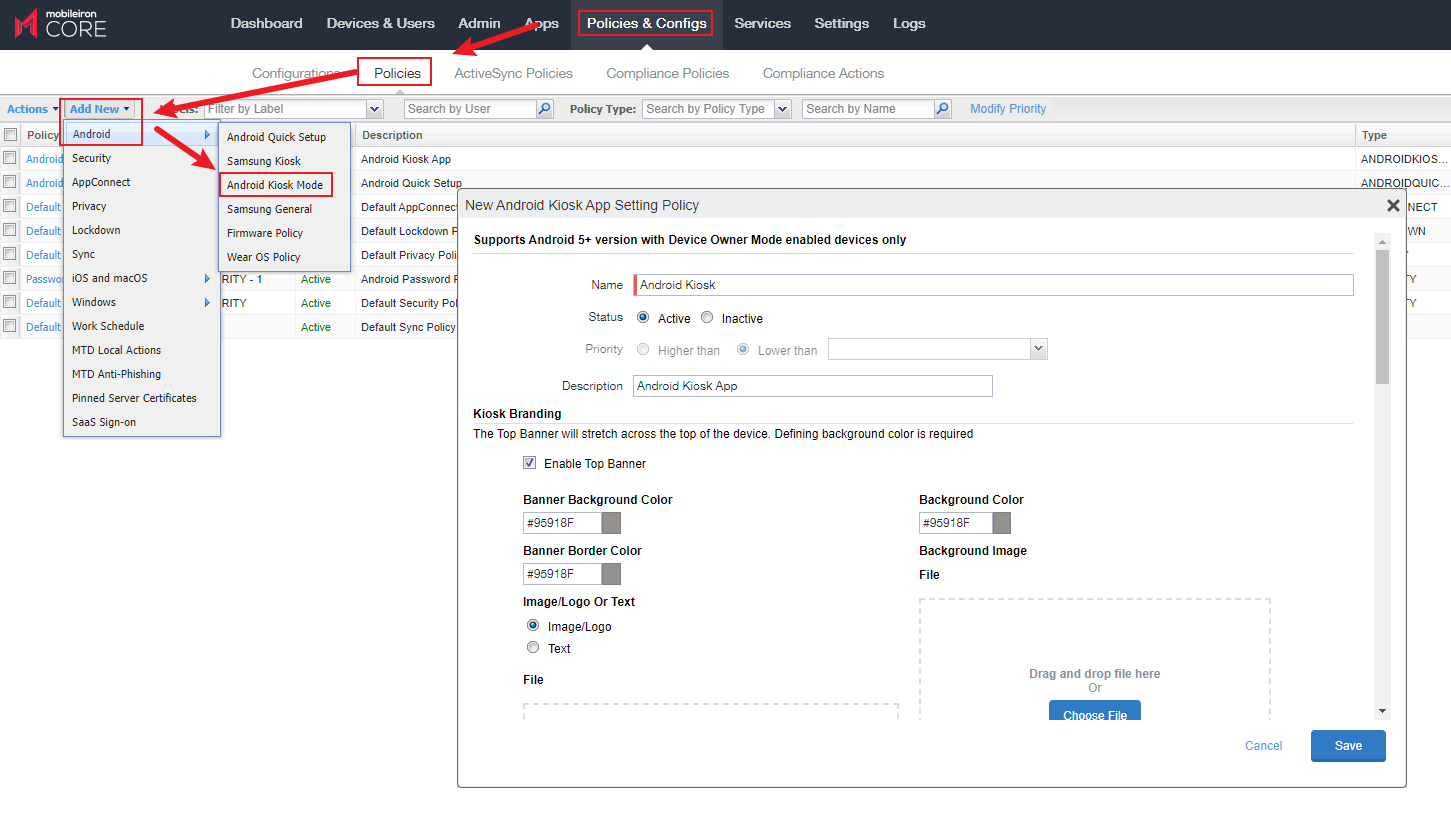
Task: Expand the iOS and macOS submenu arrow
Action: point(208,278)
